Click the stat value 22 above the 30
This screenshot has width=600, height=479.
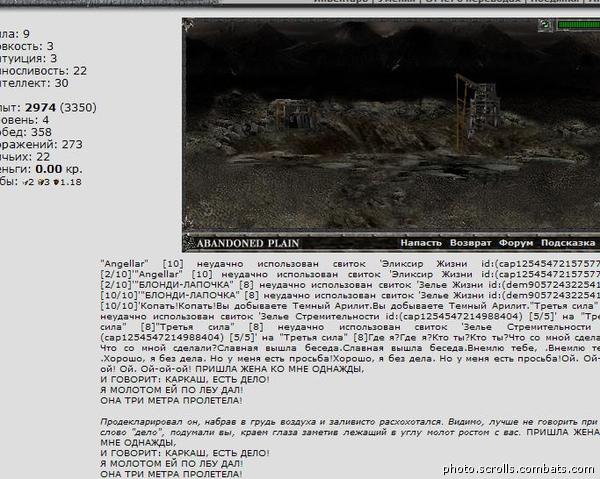point(80,71)
